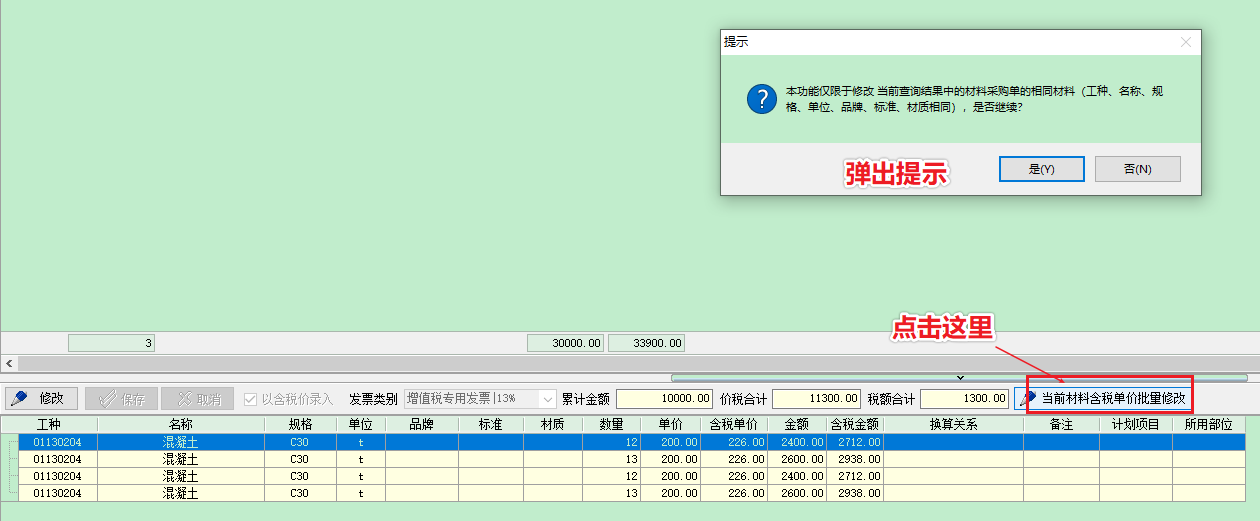This screenshot has width=1260, height=521.
Task: Click the 含税单价 column header
Action: tap(733, 424)
